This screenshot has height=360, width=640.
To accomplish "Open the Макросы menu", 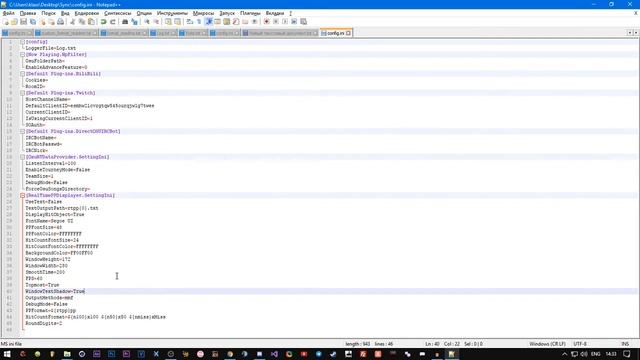I will [x=203, y=13].
